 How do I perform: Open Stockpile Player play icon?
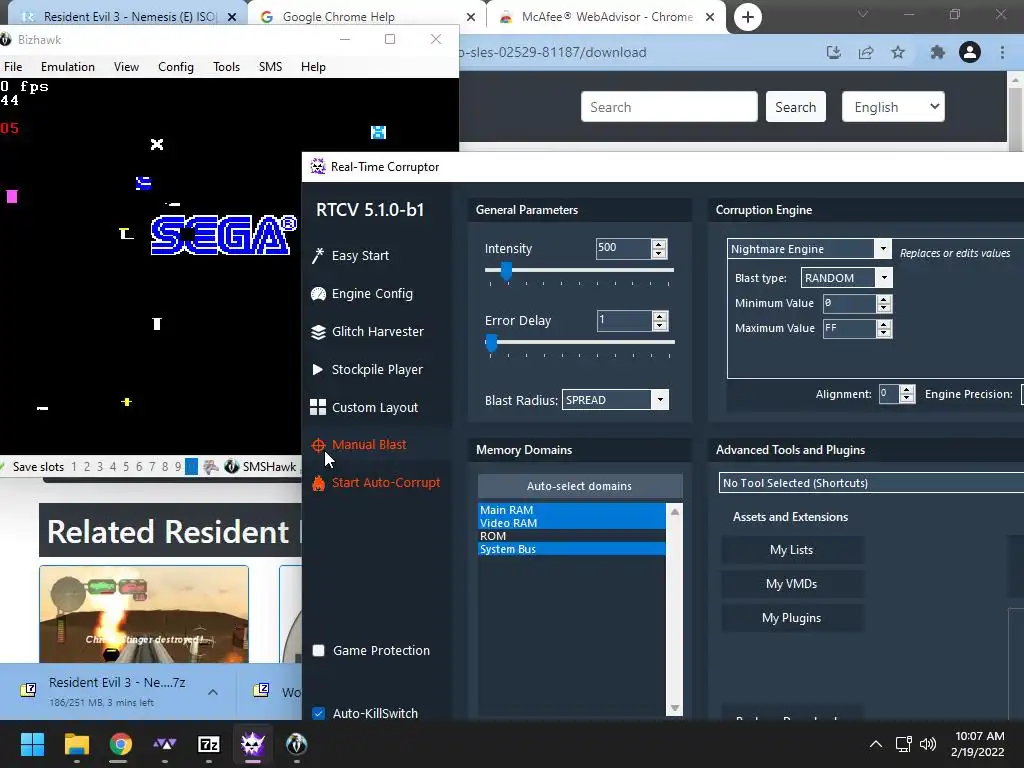(x=318, y=370)
